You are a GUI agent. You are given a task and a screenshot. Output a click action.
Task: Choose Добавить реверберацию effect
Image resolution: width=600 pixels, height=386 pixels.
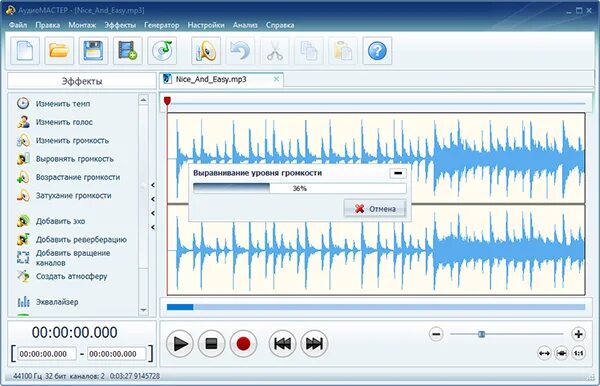pyautogui.click(x=72, y=239)
